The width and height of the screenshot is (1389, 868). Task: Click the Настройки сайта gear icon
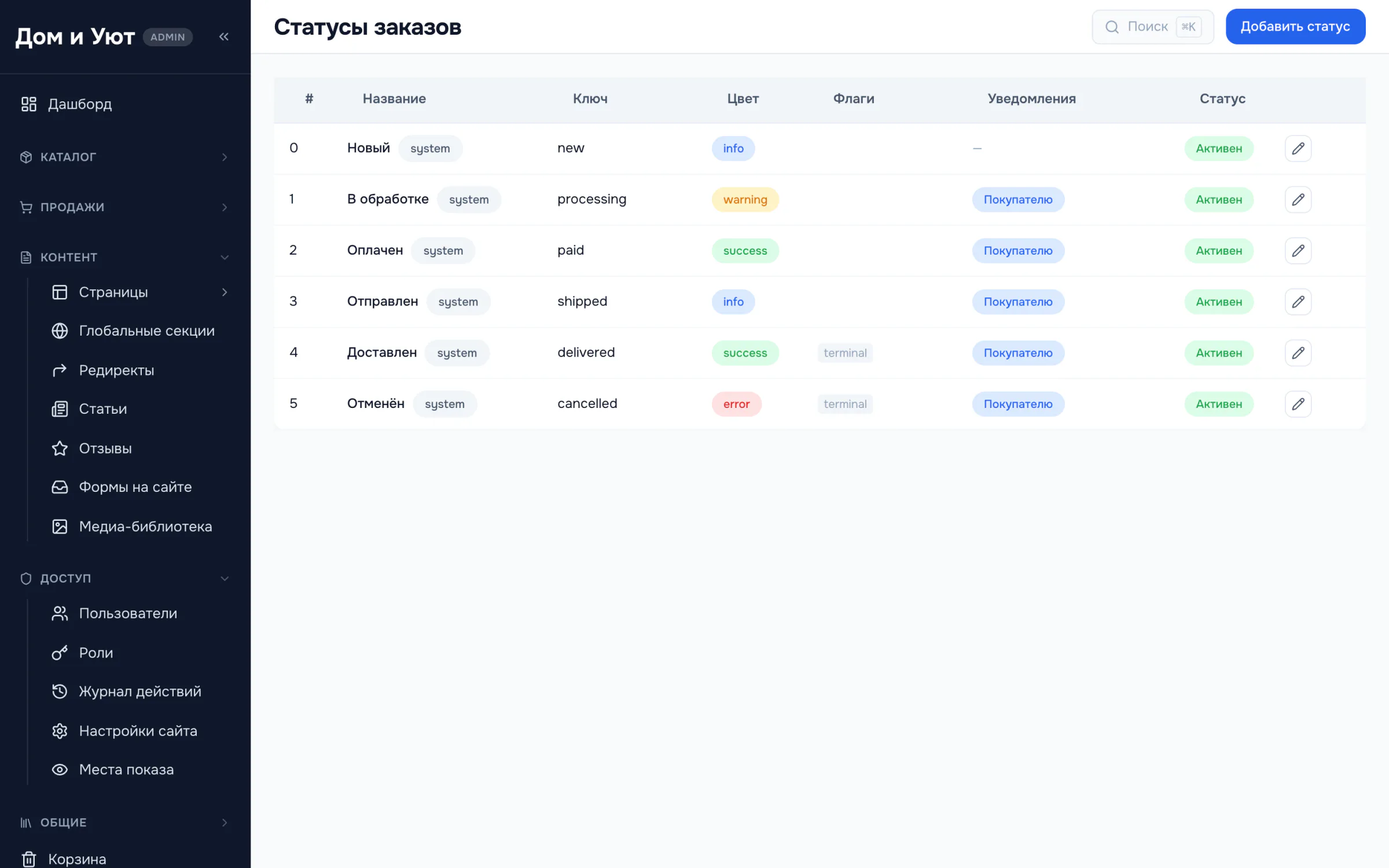click(x=60, y=731)
